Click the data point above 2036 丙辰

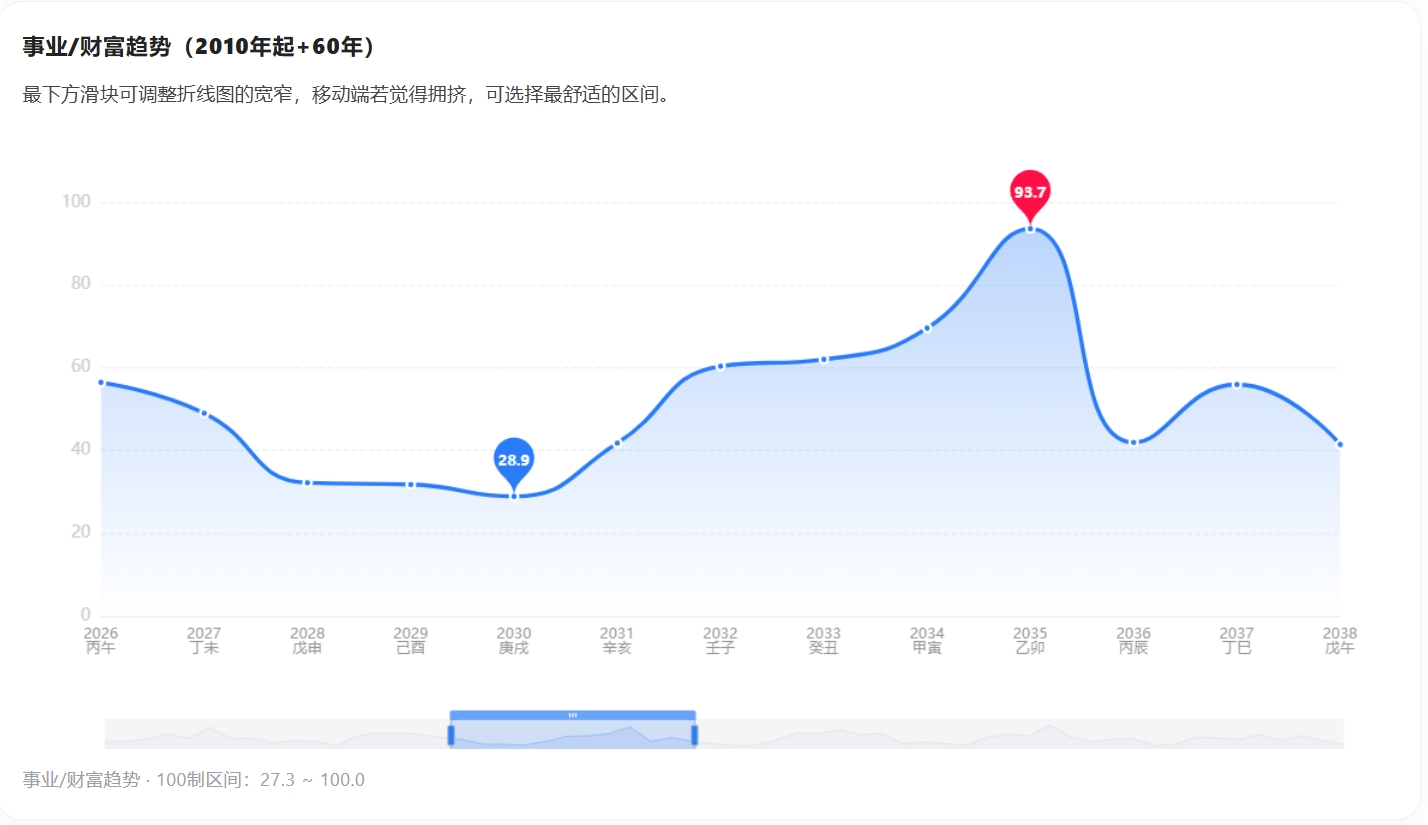(x=1133, y=440)
